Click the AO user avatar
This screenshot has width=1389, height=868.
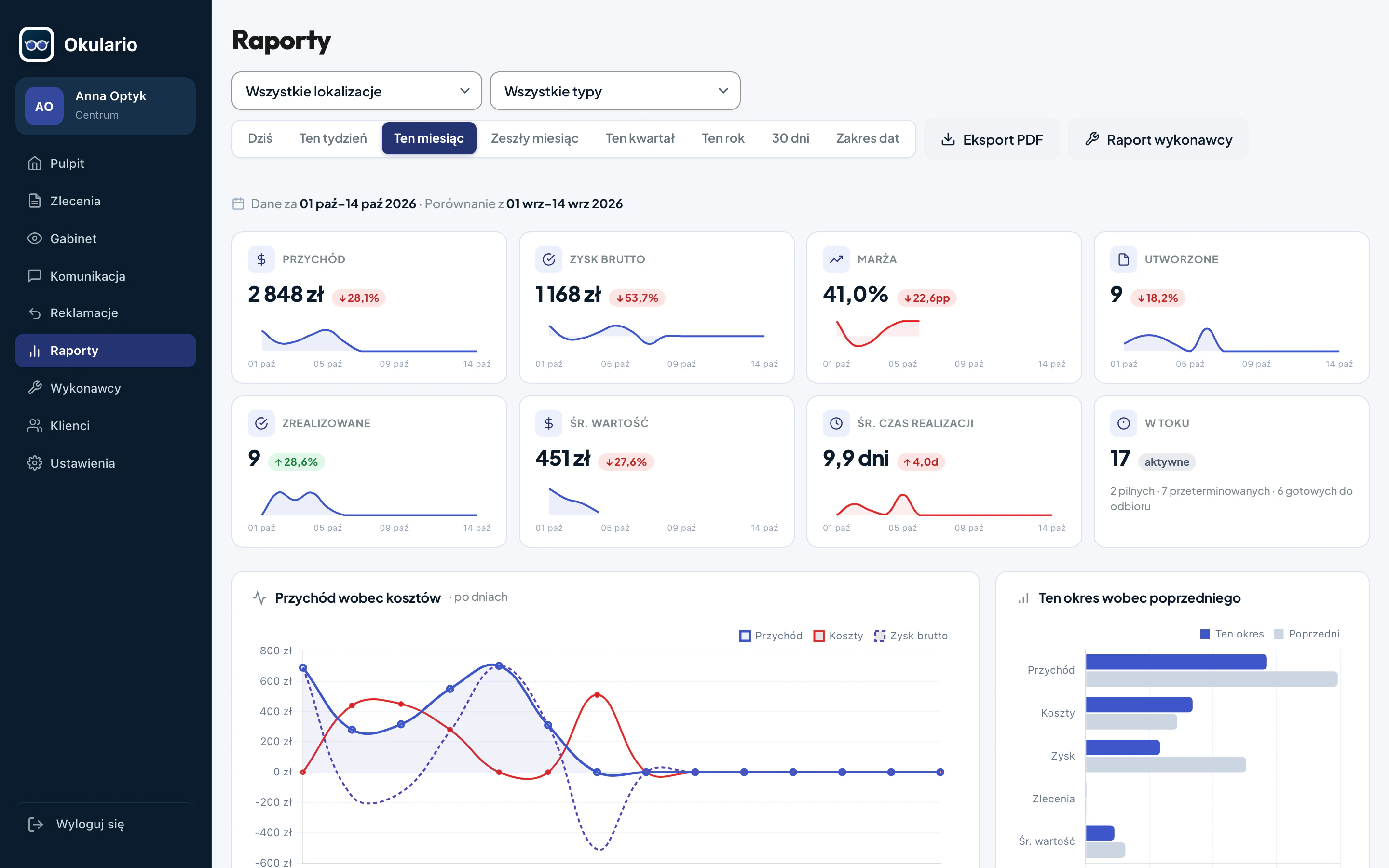pos(44,106)
